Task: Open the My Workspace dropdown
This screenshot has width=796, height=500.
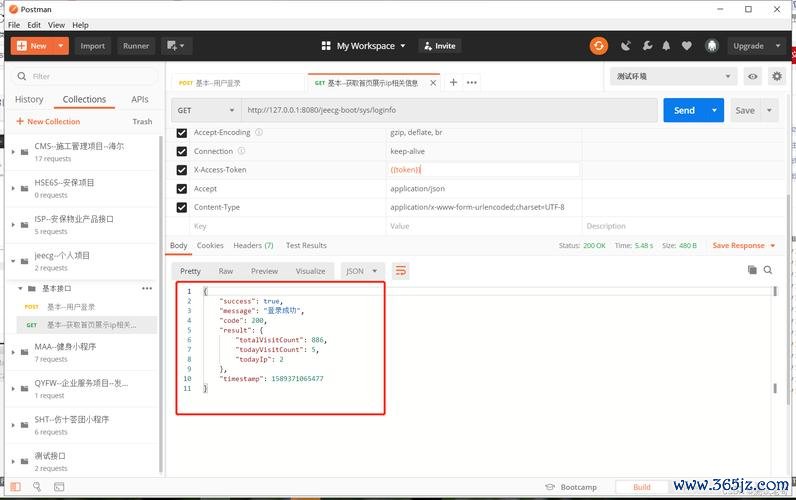Action: pyautogui.click(x=363, y=46)
